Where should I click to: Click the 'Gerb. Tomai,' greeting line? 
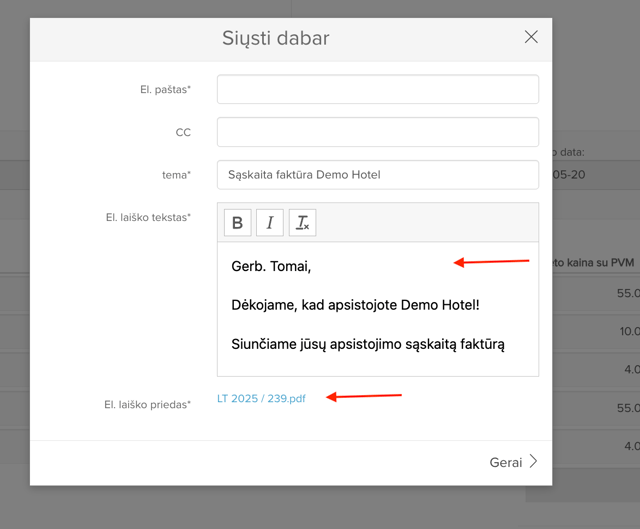click(271, 267)
